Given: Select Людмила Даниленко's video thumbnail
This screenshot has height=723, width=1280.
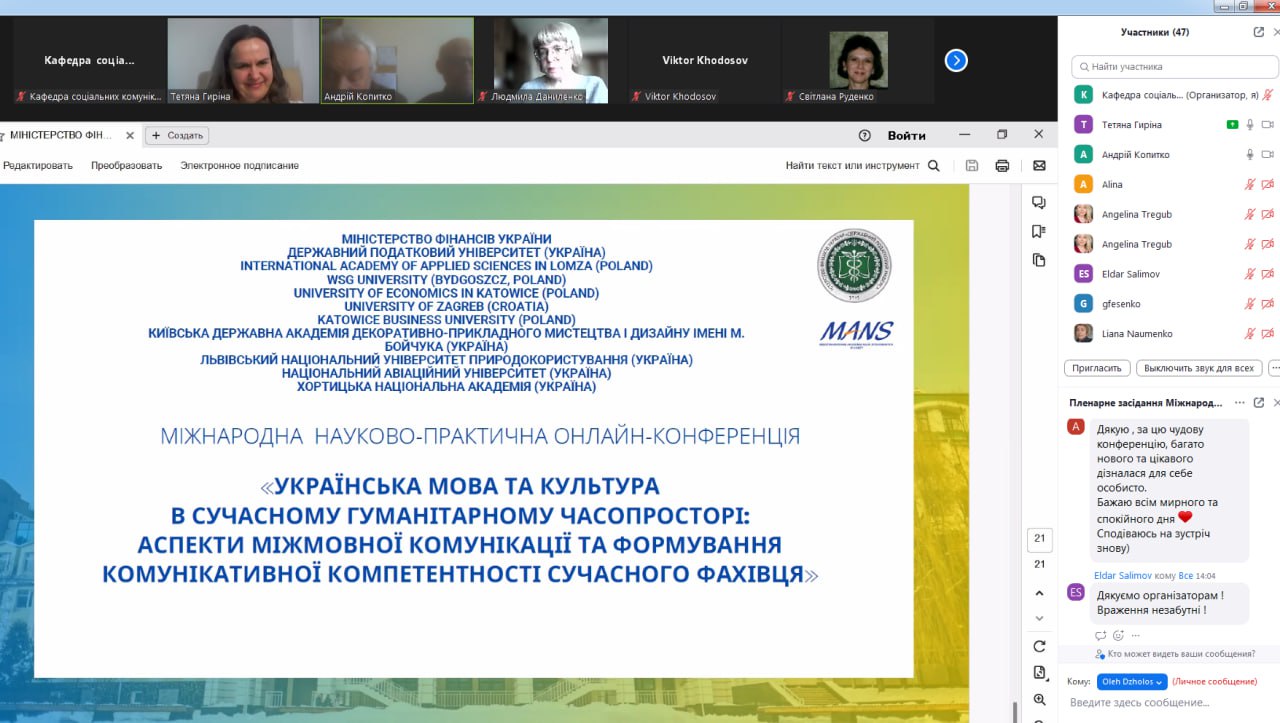Looking at the screenshot, I should tap(551, 61).
